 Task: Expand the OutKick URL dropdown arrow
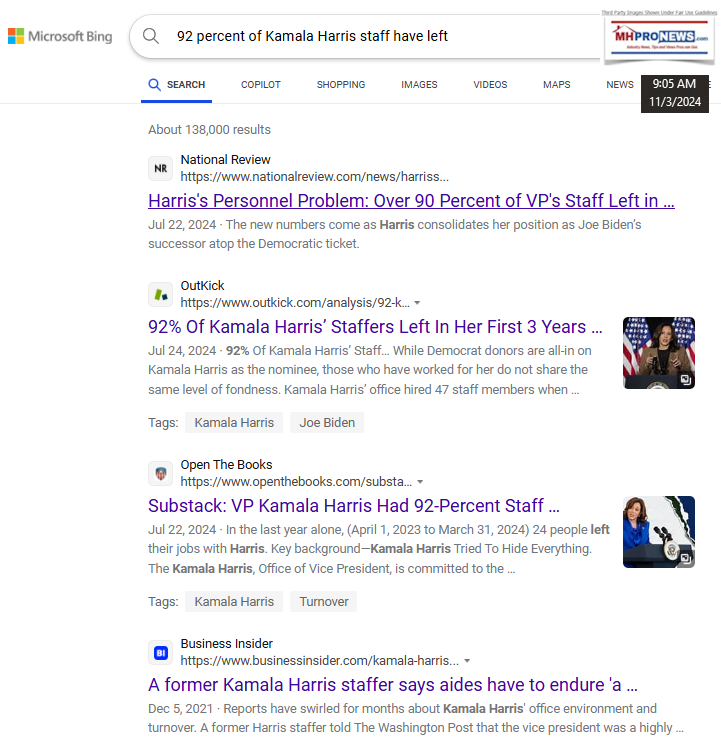point(417,303)
